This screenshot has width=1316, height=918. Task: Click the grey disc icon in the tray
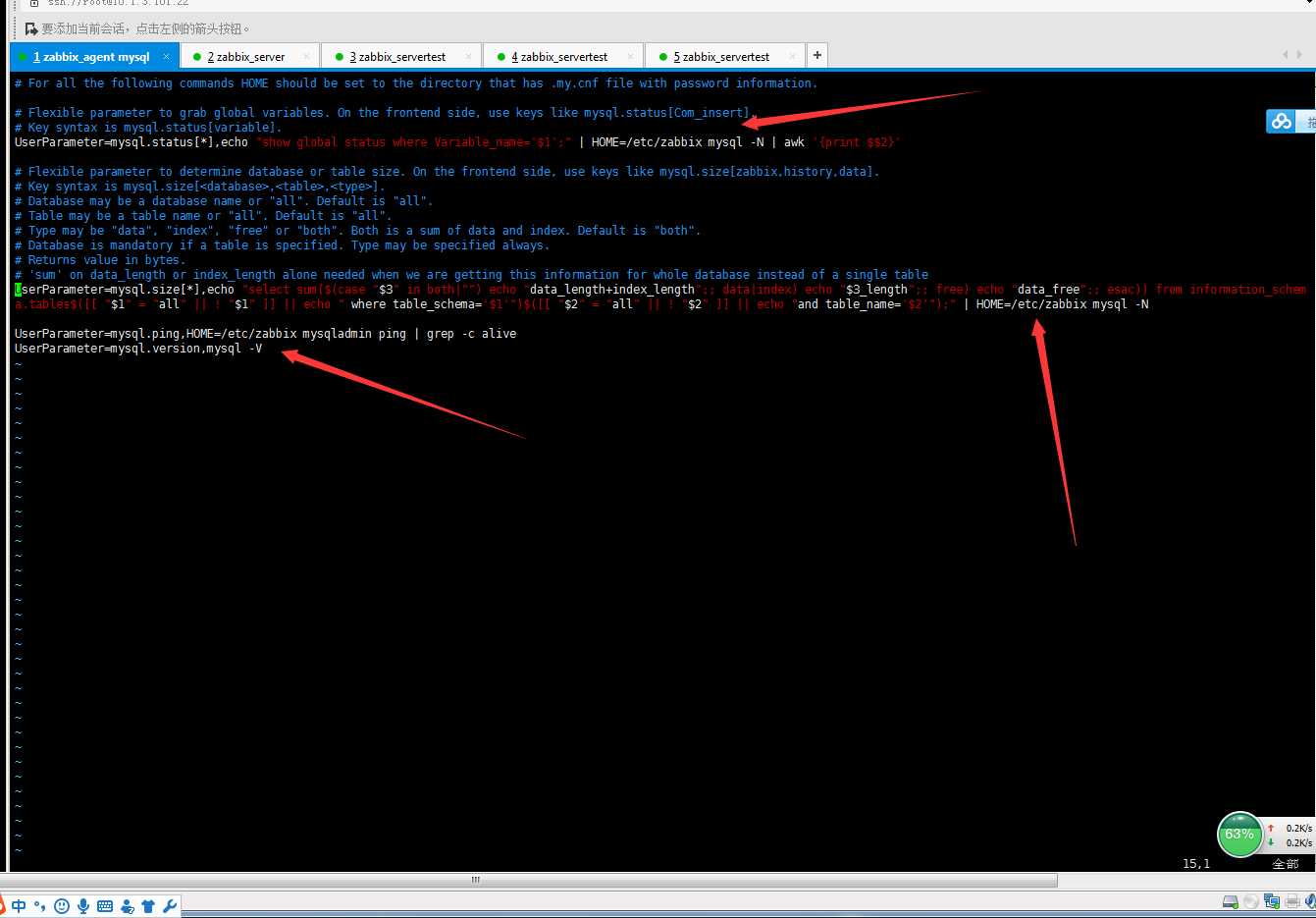1251,901
